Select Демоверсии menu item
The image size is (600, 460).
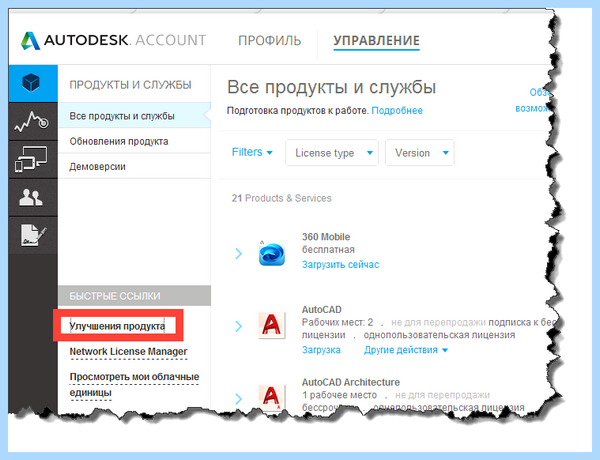134,166
